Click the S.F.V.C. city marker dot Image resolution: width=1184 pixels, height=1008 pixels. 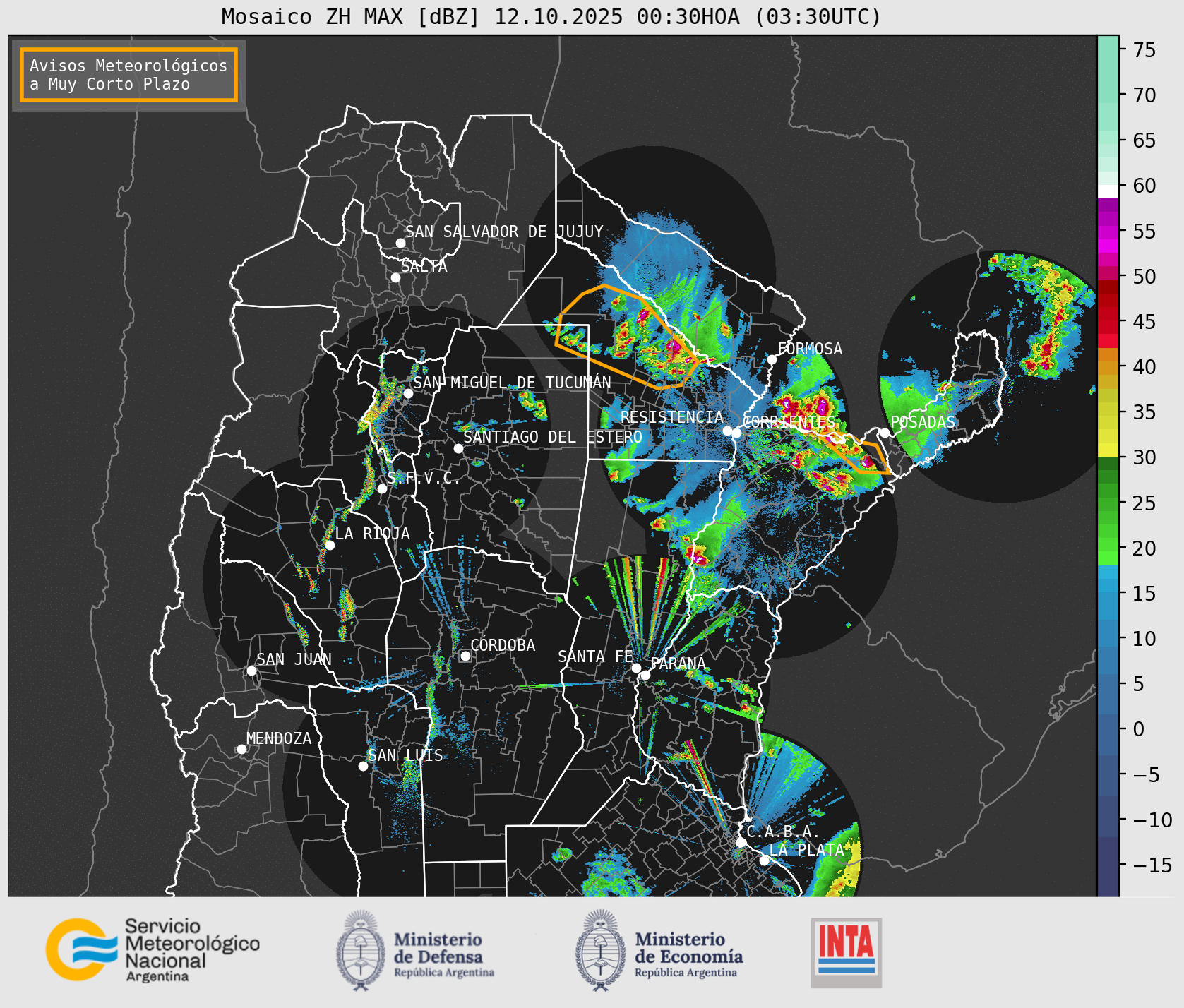(382, 488)
